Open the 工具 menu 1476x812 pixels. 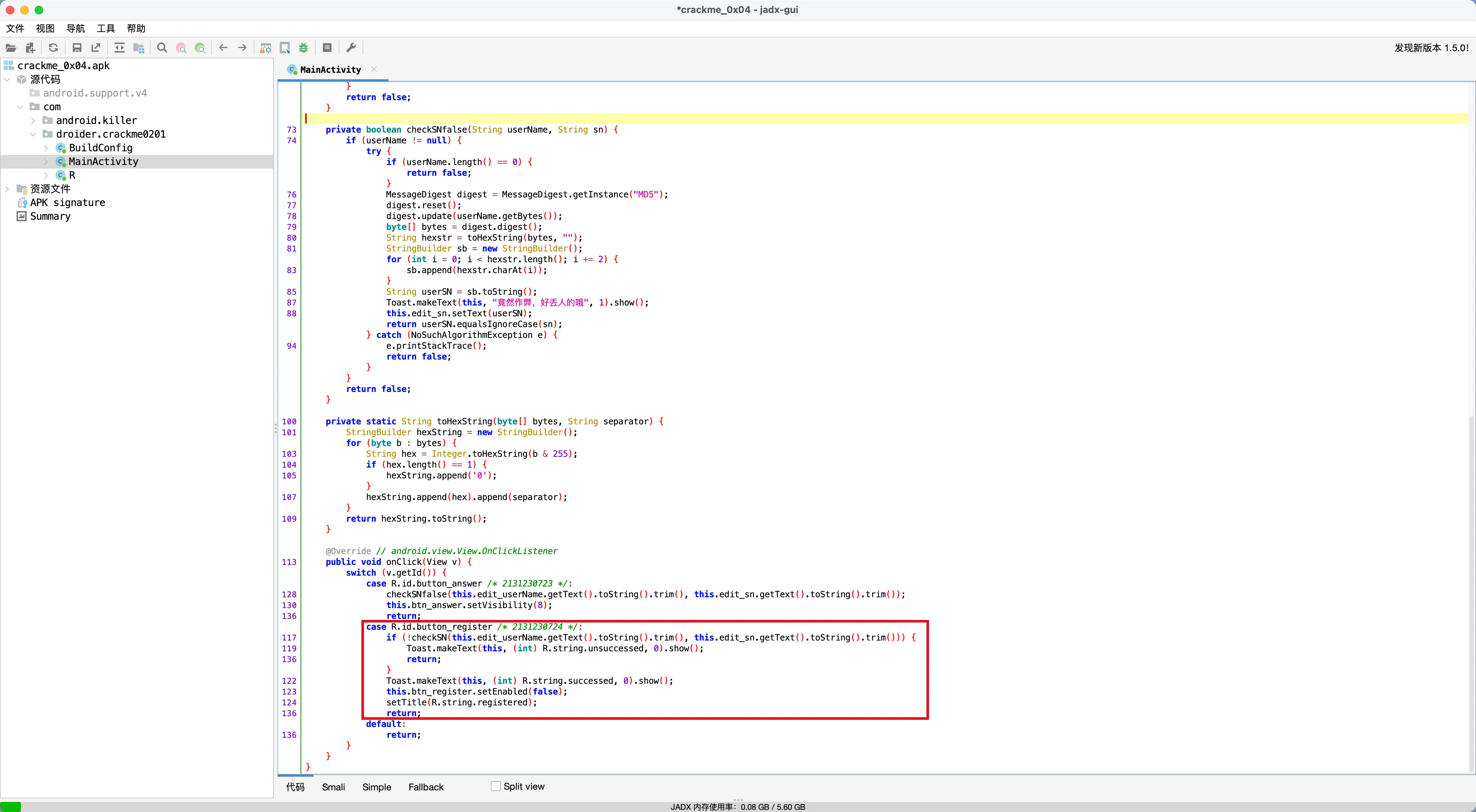[106, 28]
